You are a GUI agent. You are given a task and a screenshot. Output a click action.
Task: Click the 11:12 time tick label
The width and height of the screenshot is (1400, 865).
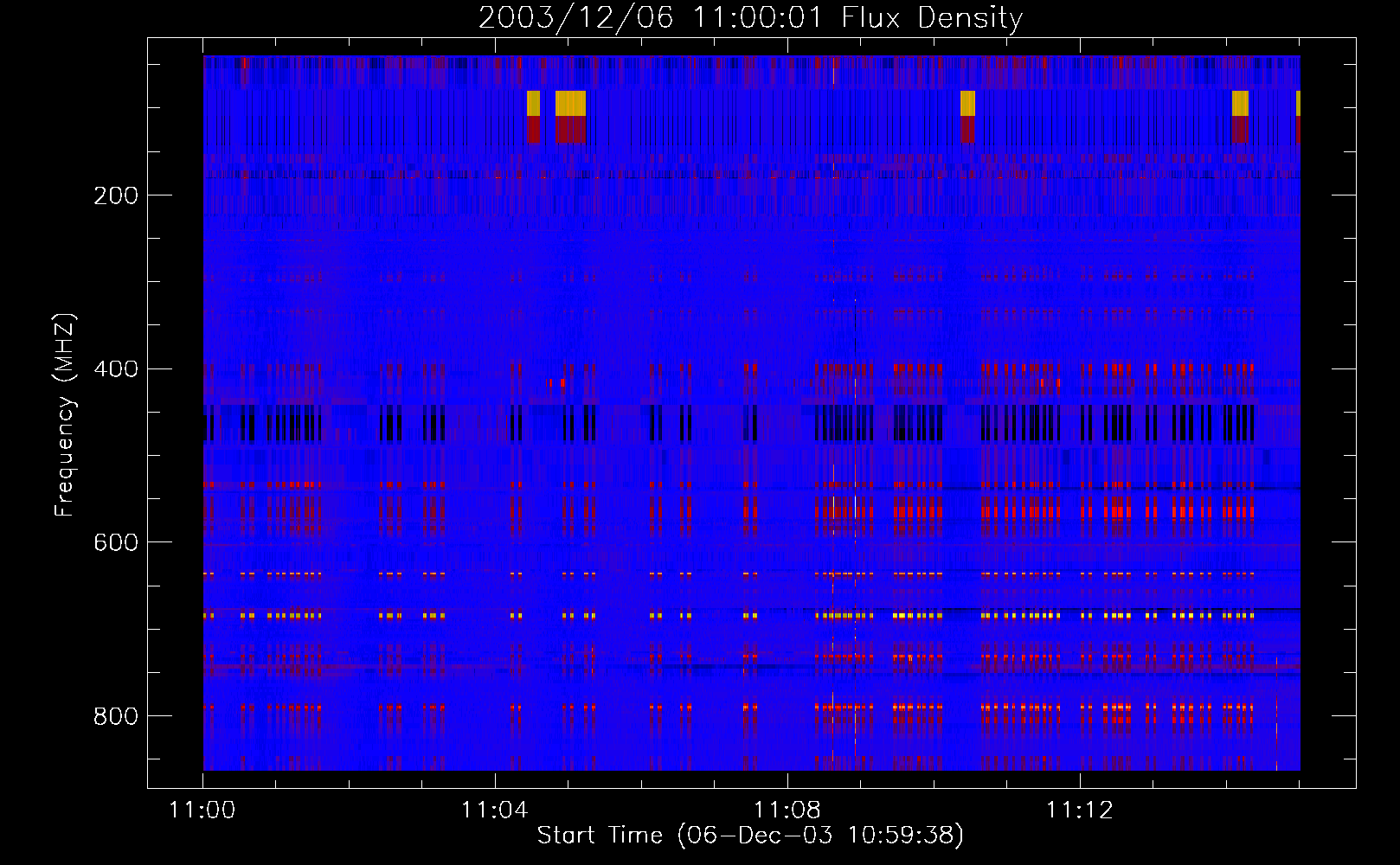(1080, 811)
